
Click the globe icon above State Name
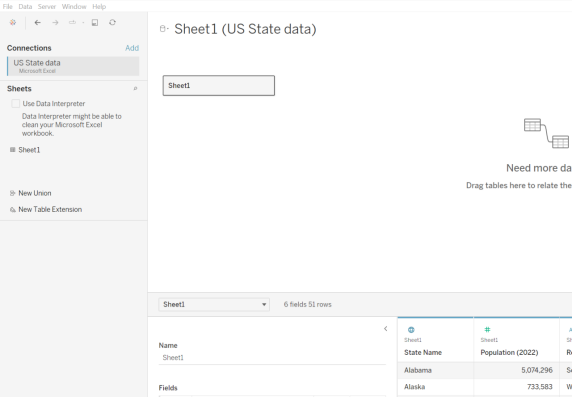point(411,330)
